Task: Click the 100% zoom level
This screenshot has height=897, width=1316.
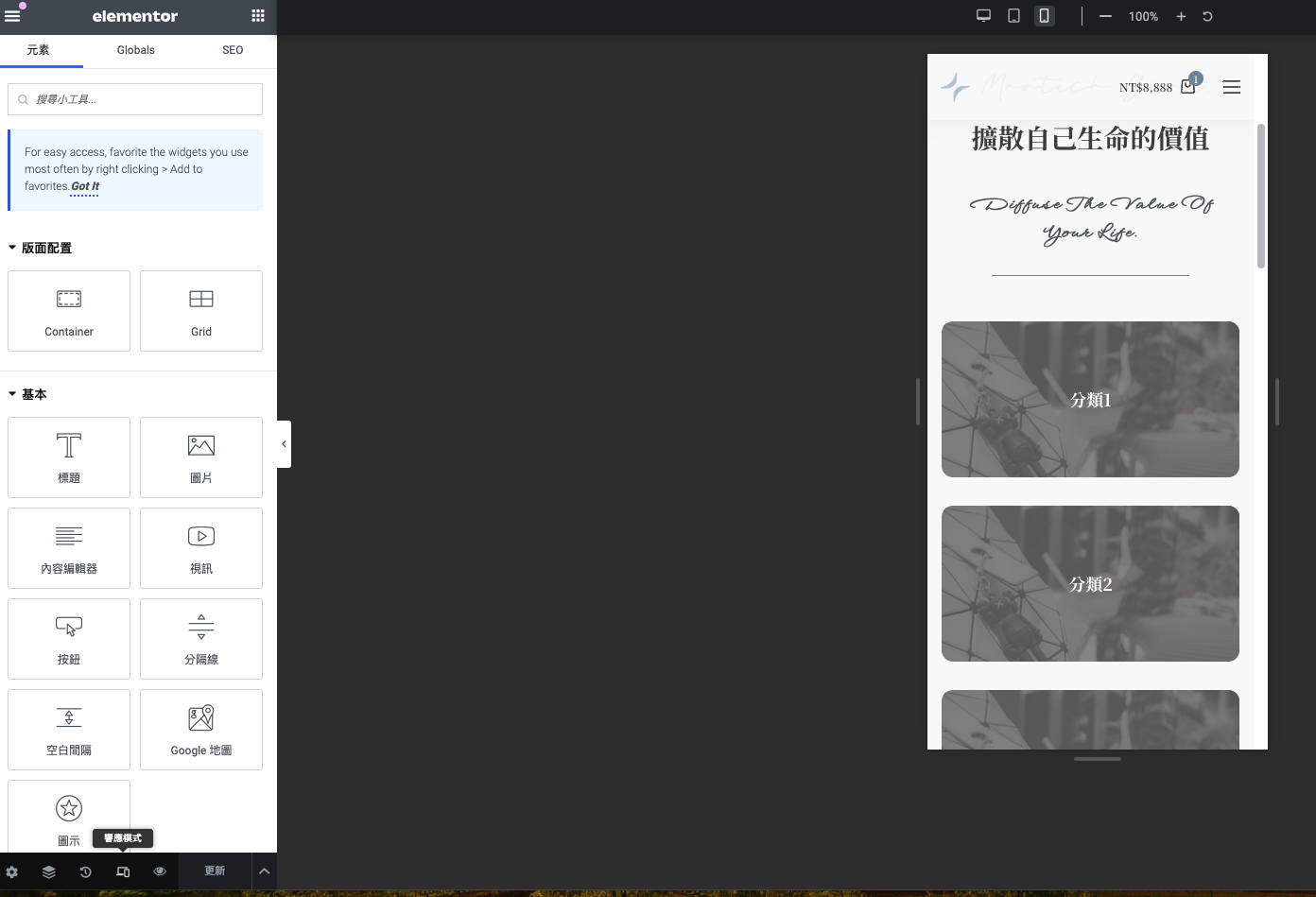Action: pyautogui.click(x=1143, y=16)
